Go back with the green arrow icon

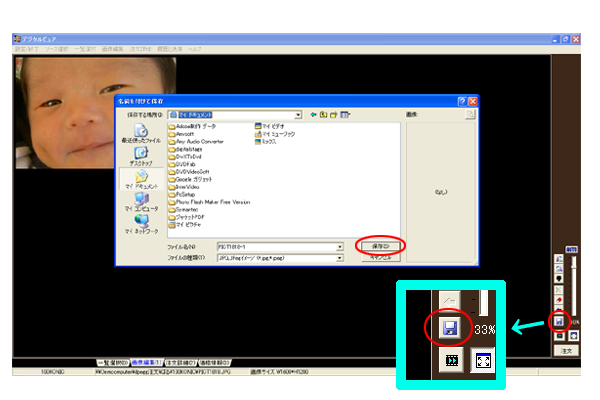(313, 115)
